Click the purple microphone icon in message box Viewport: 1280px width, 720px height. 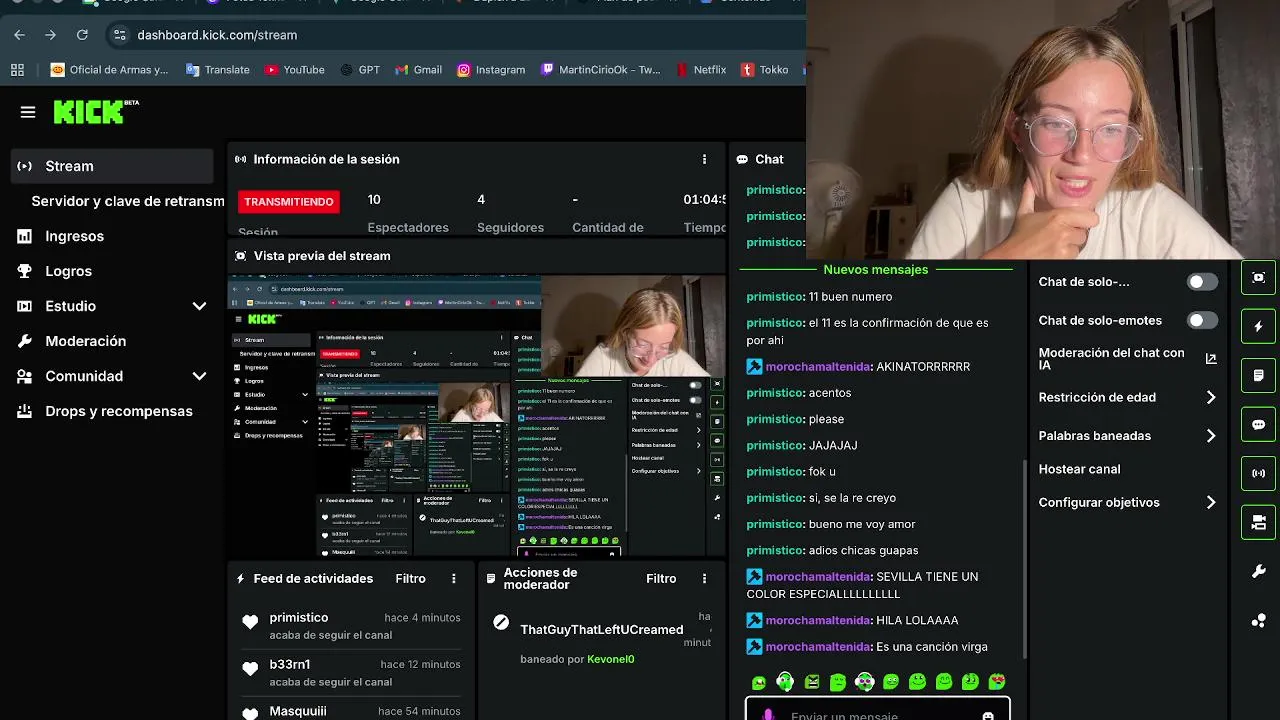[768, 716]
